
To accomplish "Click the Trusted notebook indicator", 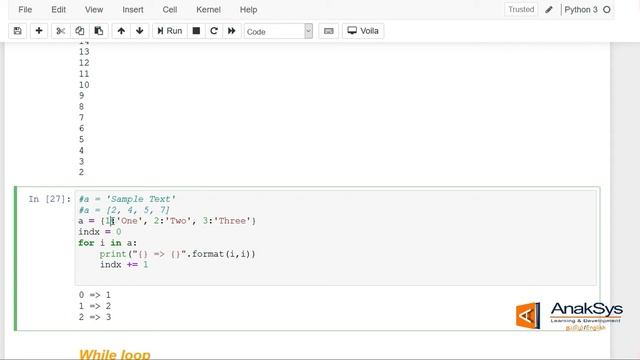I will point(521,9).
